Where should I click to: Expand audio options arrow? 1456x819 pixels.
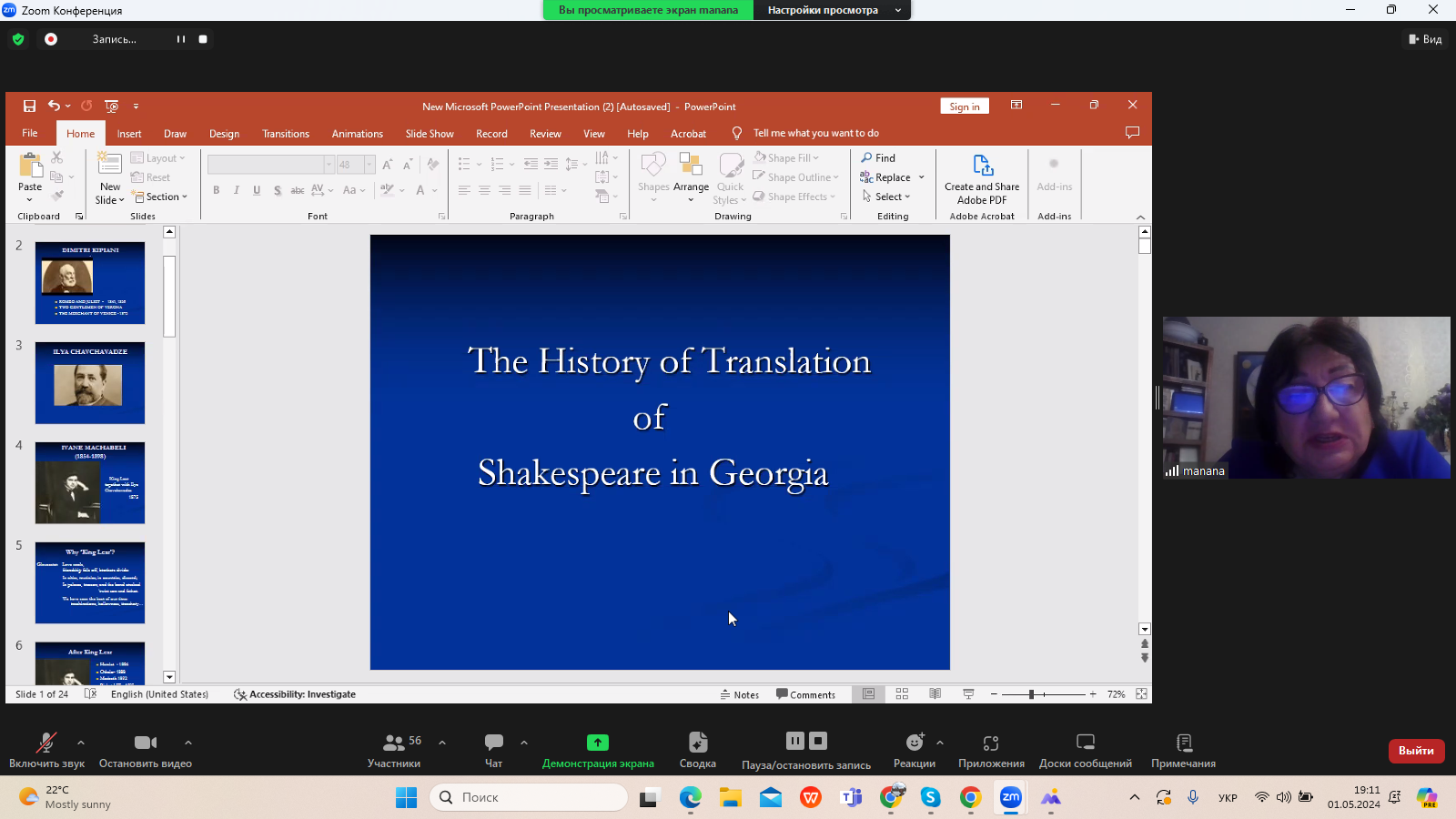pos(81,743)
